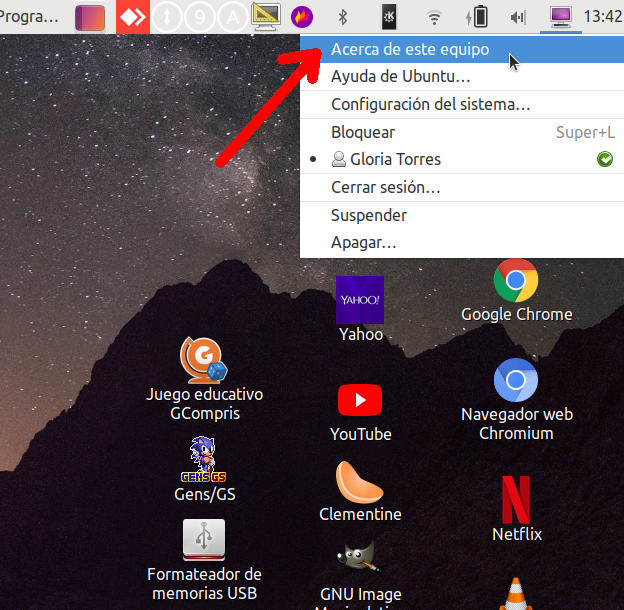Launch GNU Image Manipulation Program icon
This screenshot has height=610, width=624.
coord(358,560)
